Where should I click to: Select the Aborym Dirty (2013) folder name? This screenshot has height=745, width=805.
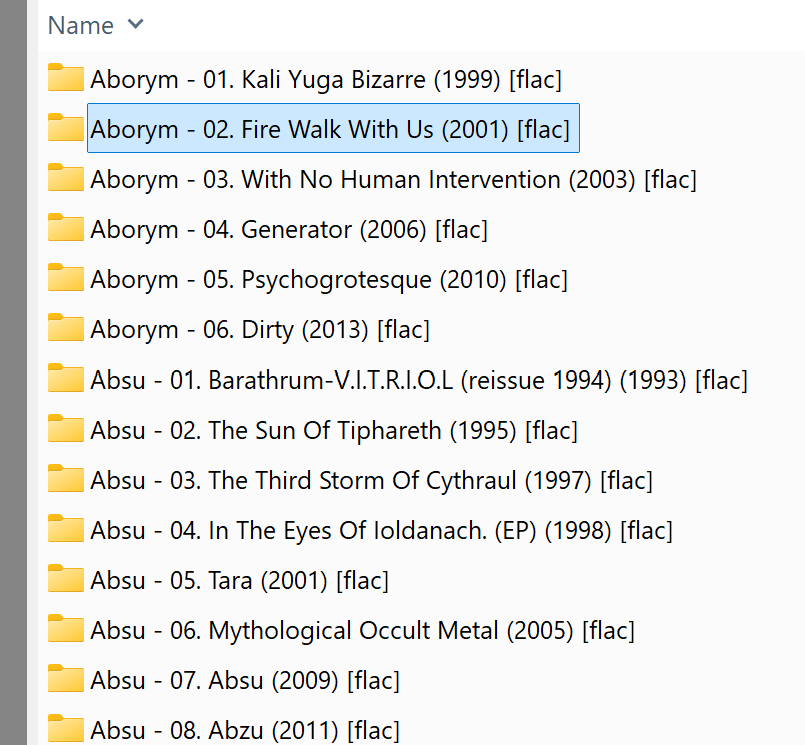259,329
